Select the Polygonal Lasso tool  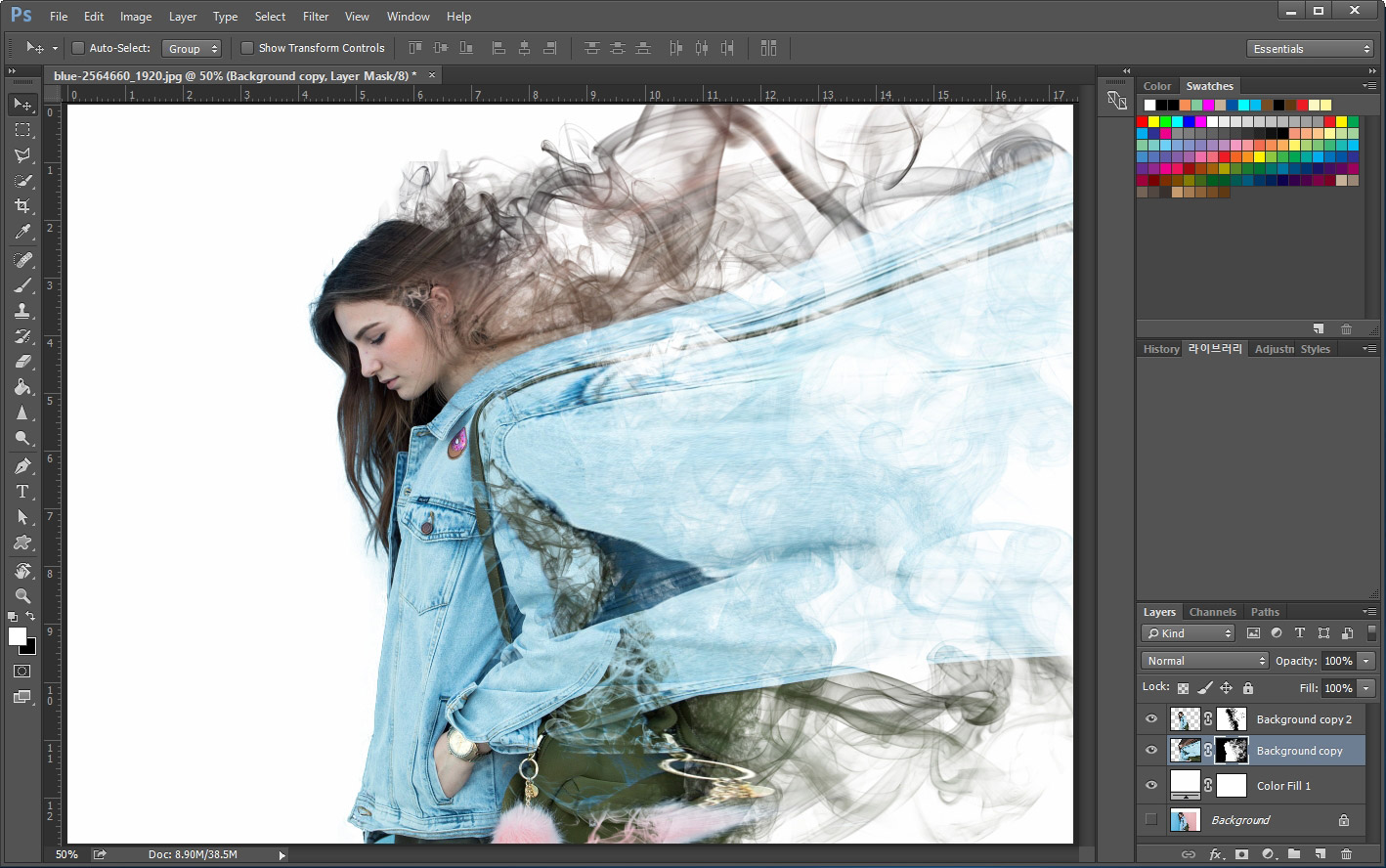[22, 155]
